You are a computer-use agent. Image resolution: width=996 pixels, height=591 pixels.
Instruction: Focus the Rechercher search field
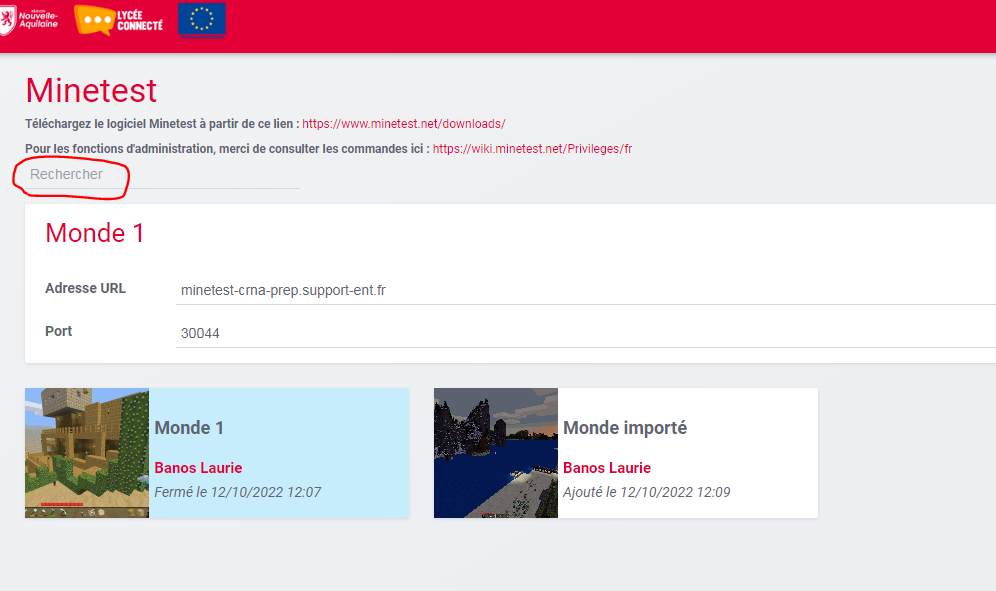[160, 174]
